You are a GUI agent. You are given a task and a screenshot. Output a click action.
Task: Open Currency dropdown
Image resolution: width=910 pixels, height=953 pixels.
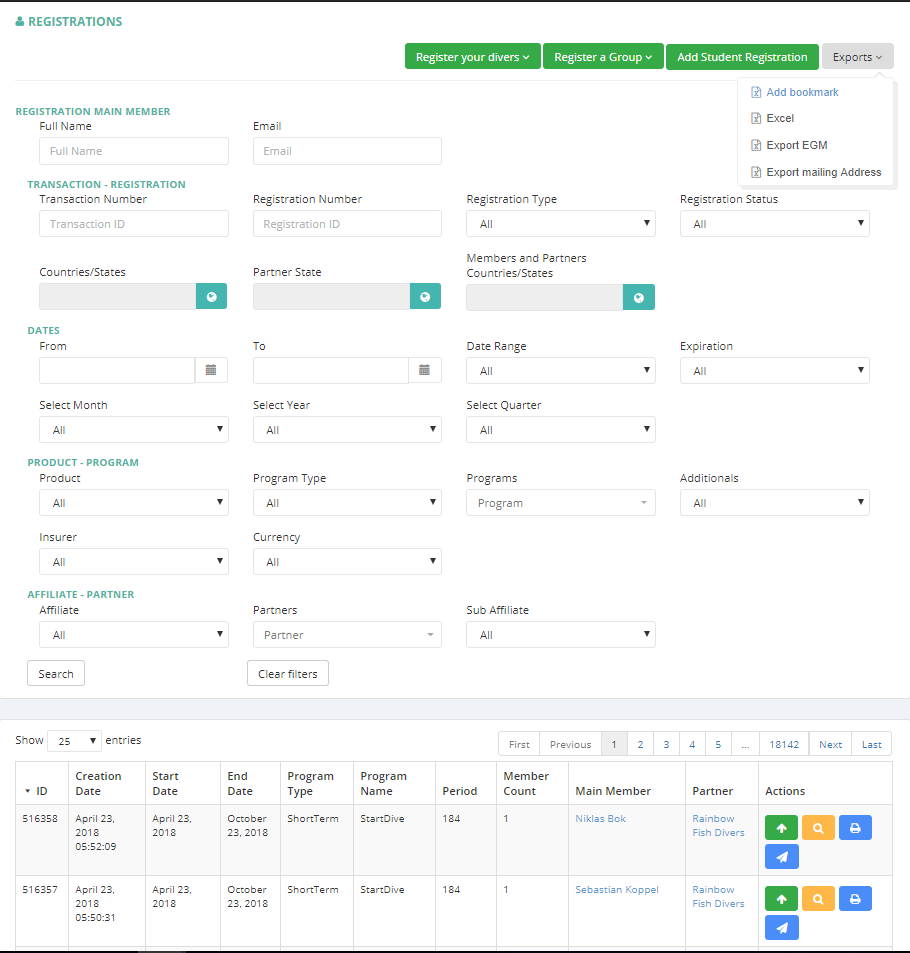click(347, 562)
